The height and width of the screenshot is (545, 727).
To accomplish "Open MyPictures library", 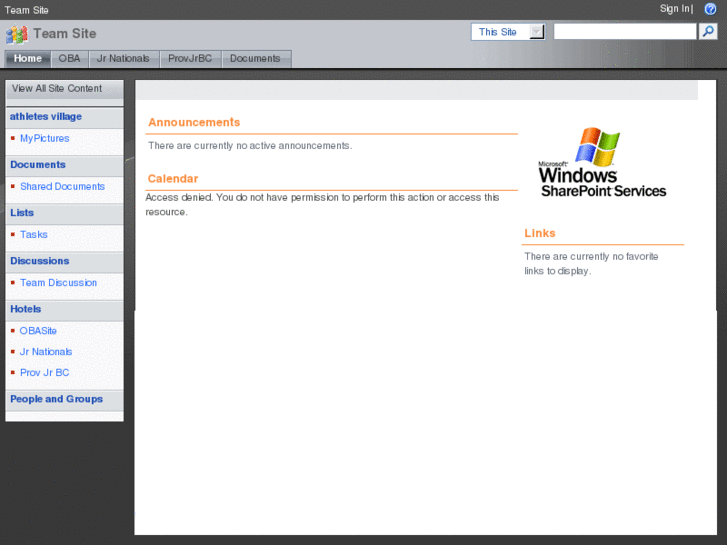I will (x=45, y=138).
